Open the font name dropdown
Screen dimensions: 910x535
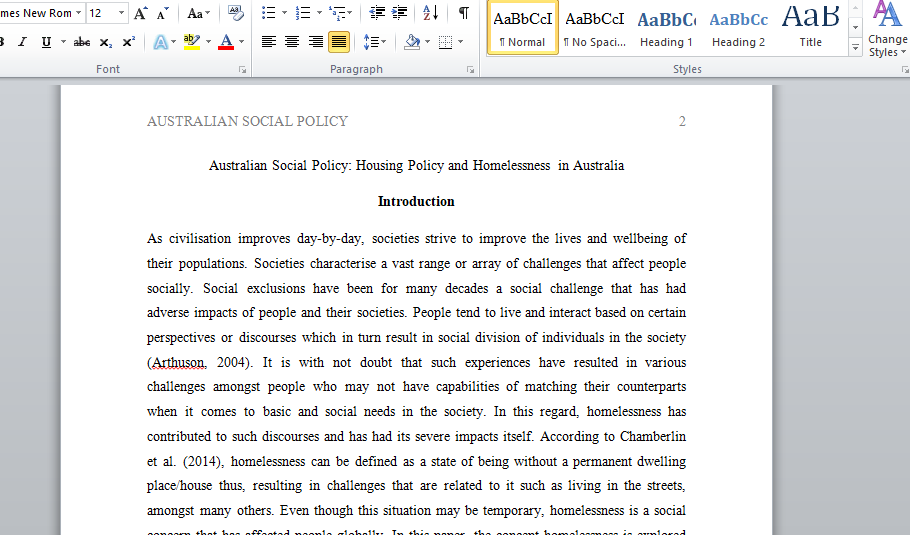tap(78, 13)
